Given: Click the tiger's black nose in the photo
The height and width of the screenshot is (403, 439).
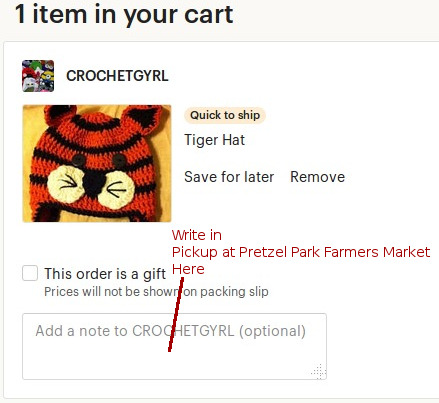Looking at the screenshot, I should point(94,184).
